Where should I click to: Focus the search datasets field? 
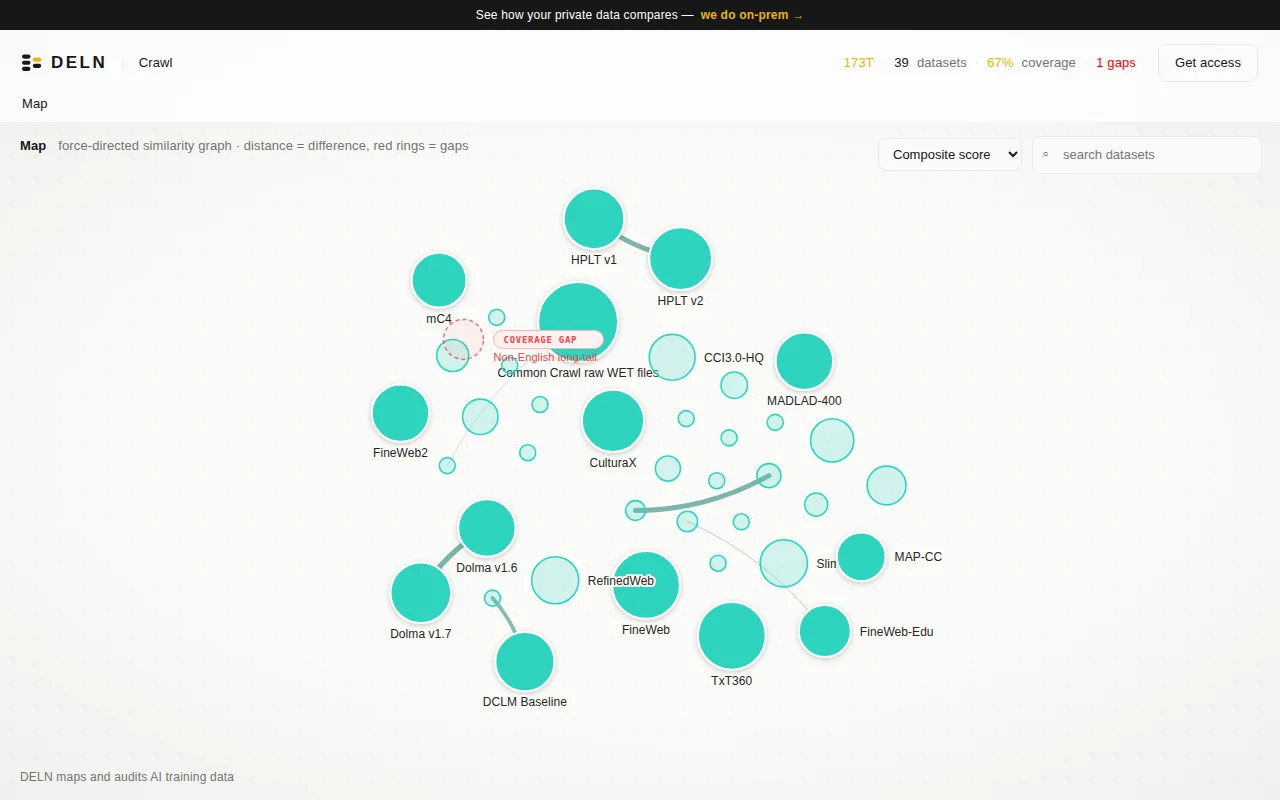[1147, 155]
